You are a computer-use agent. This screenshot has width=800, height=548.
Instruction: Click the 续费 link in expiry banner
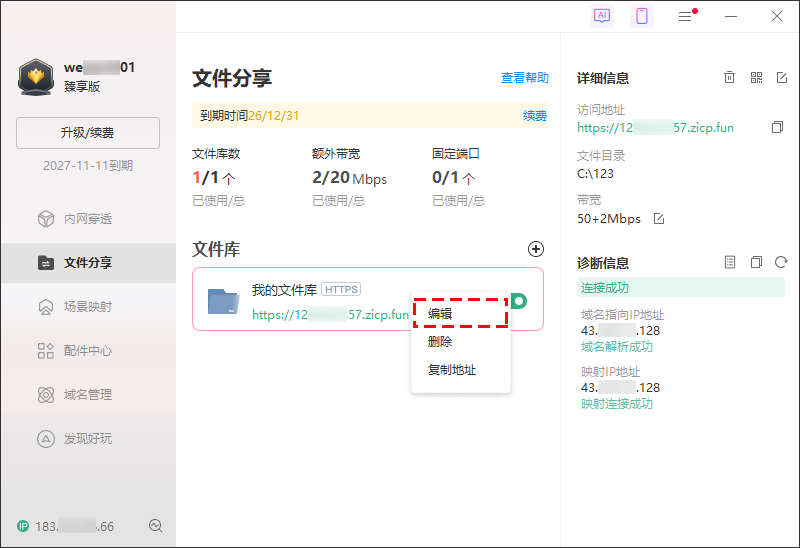click(x=535, y=116)
